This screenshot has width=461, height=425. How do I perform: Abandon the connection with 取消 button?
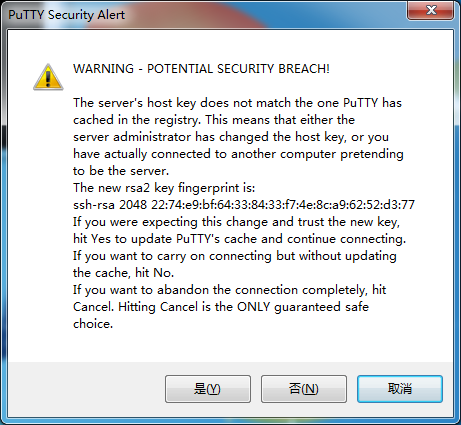tap(400, 389)
